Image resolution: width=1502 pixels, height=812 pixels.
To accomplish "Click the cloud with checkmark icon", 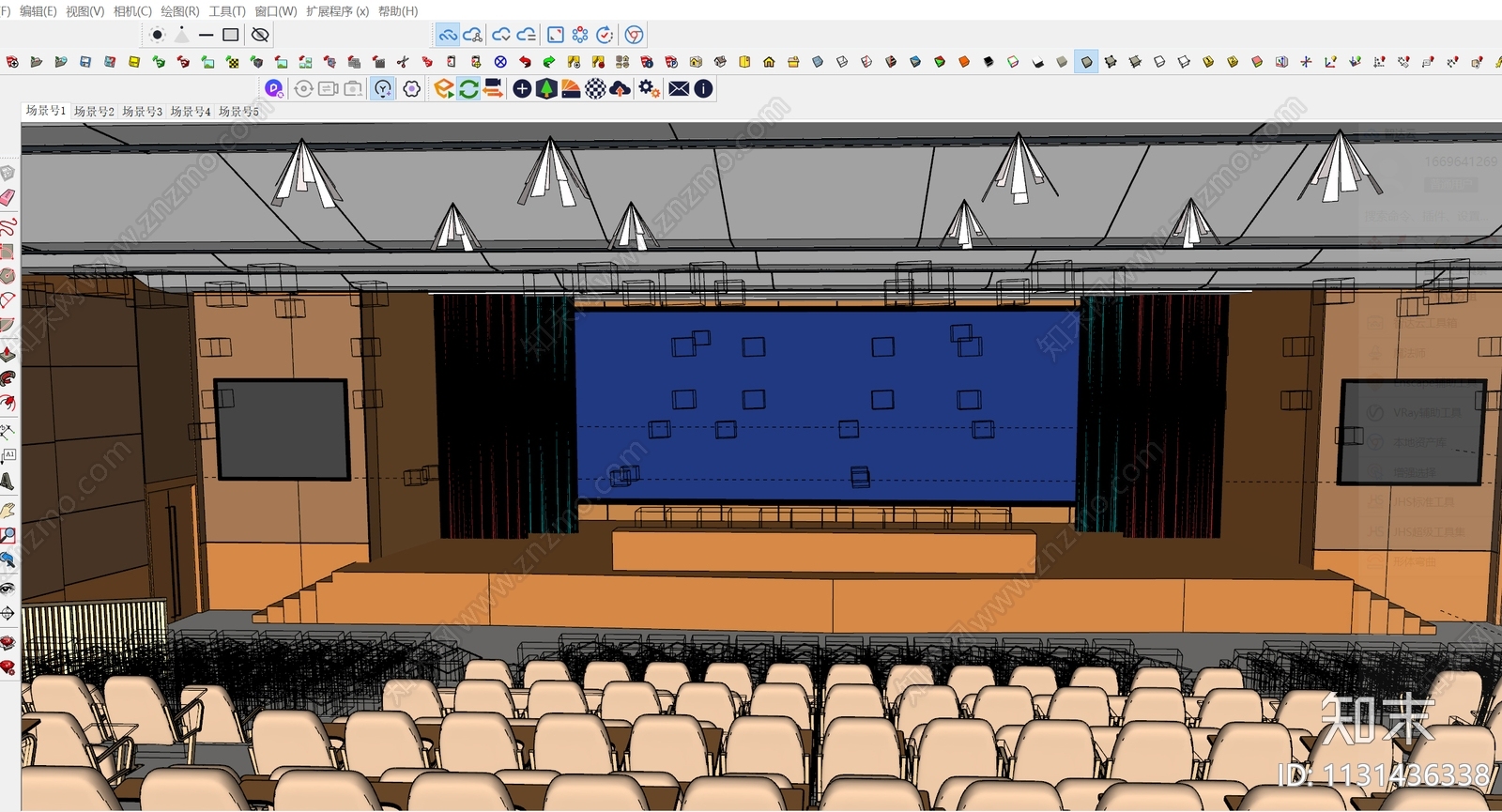I will tap(502, 35).
